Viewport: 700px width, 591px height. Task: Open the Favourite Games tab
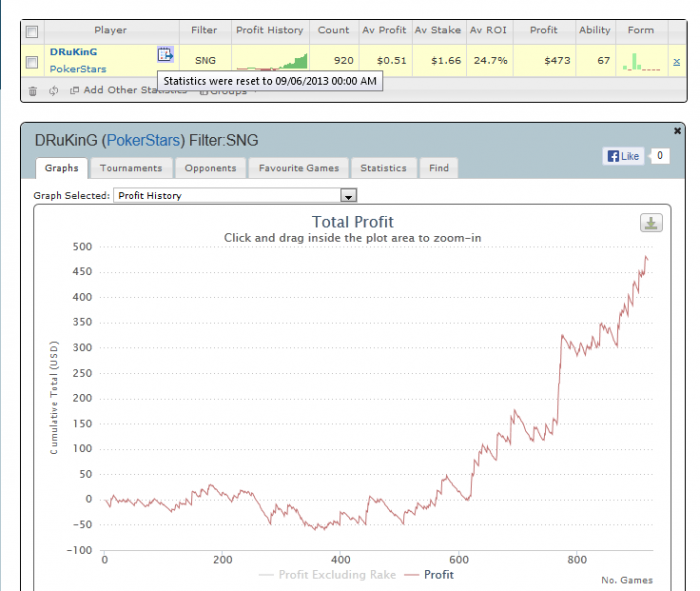pyautogui.click(x=299, y=168)
